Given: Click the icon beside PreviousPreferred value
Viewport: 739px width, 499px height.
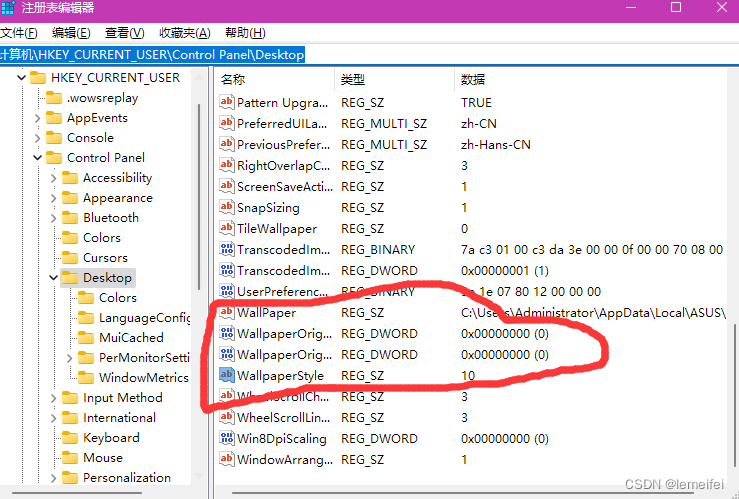Looking at the screenshot, I should [227, 144].
